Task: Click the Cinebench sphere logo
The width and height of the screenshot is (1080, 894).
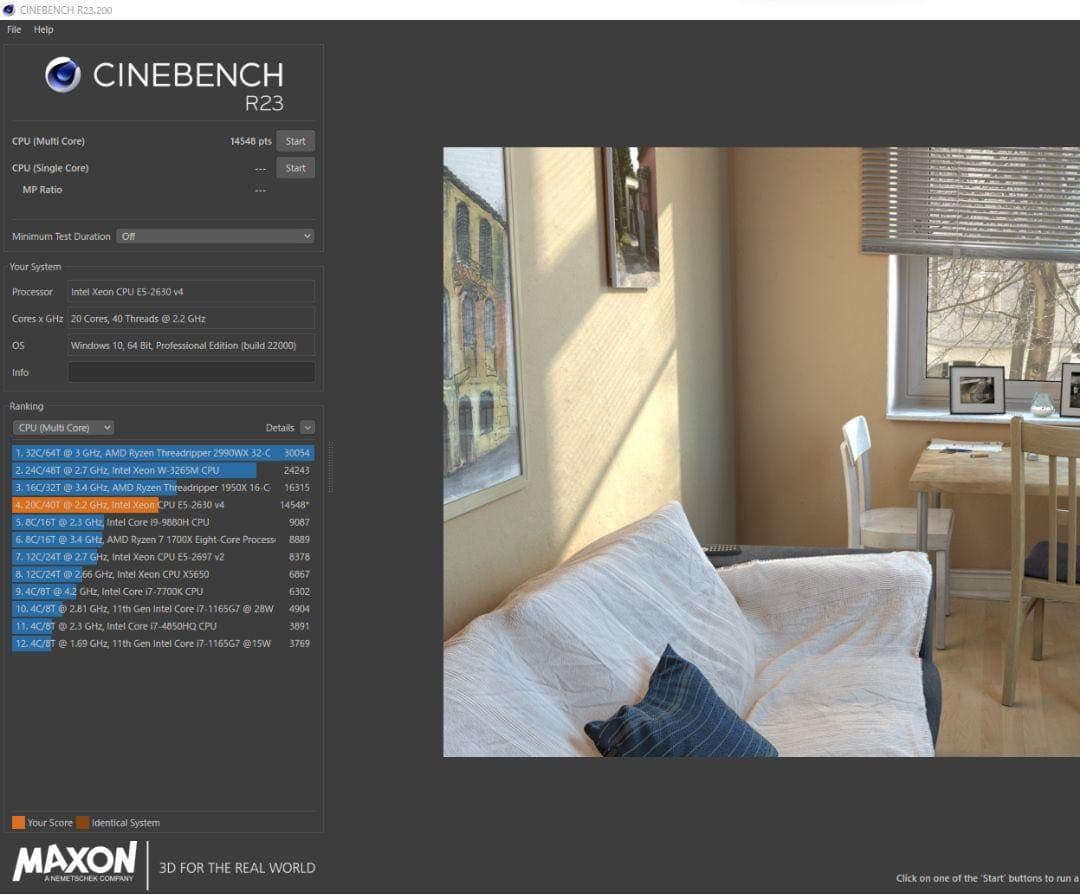Action: (x=63, y=76)
